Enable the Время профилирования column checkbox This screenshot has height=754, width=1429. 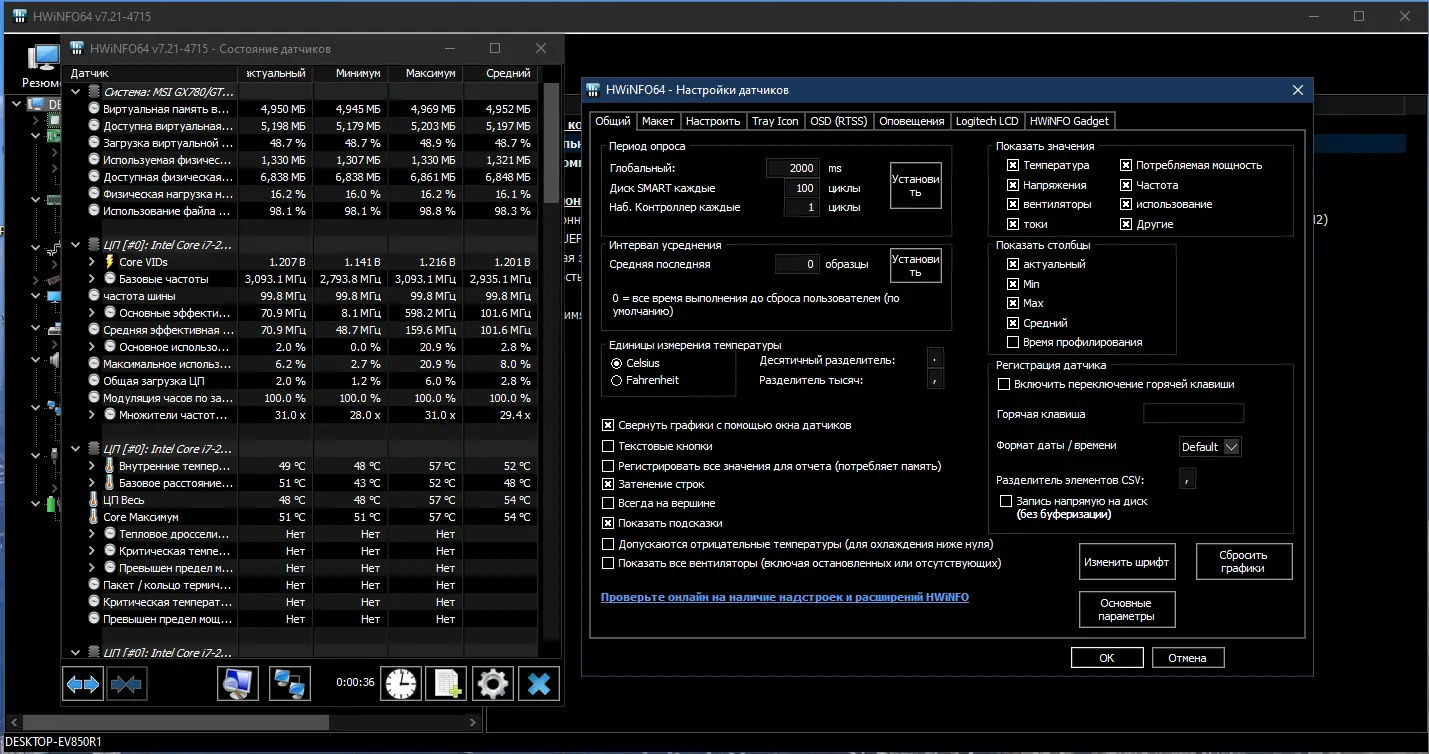(1013, 342)
